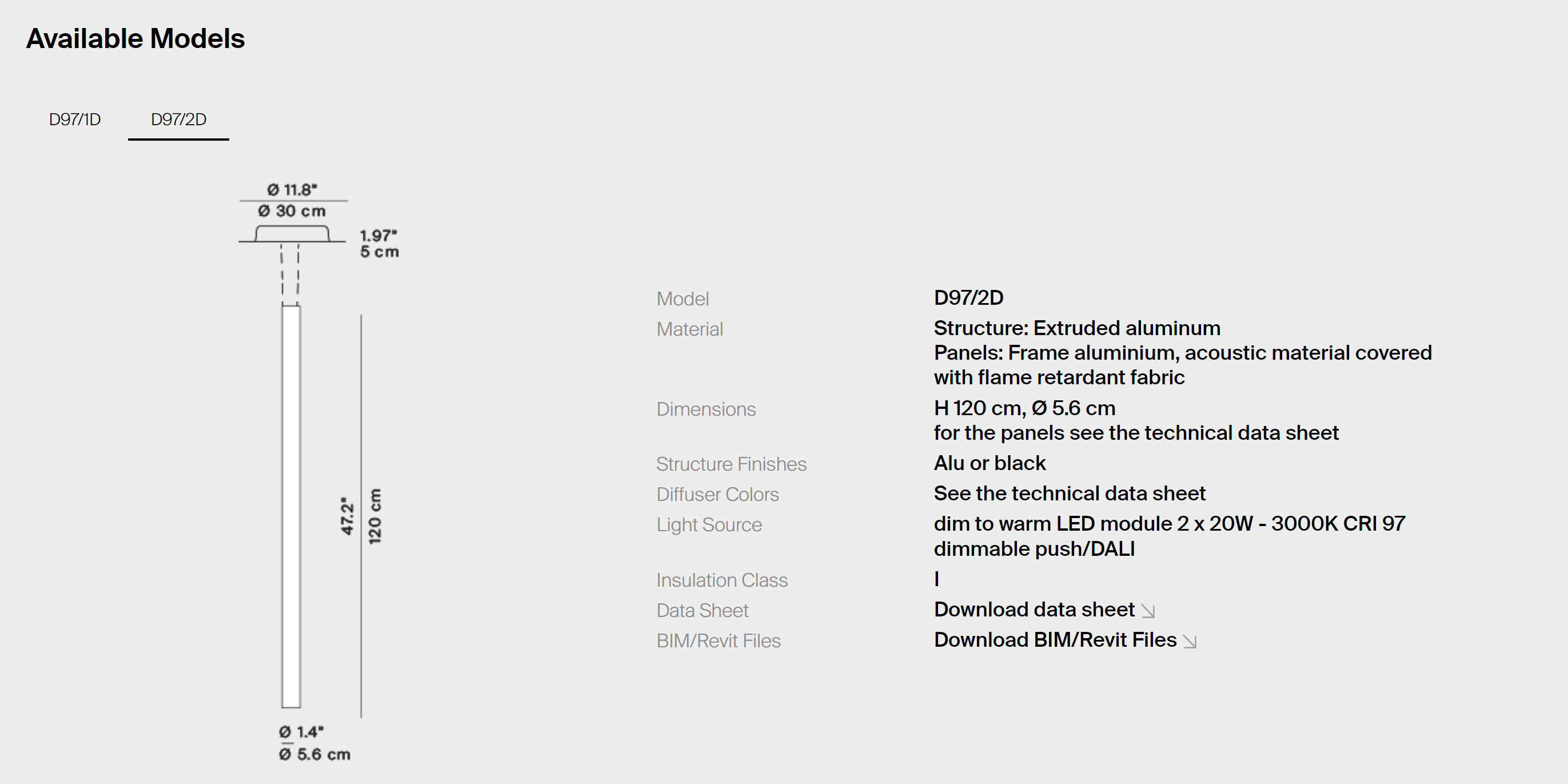The height and width of the screenshot is (784, 1568).
Task: Click the Insulation Class row label
Action: click(x=721, y=580)
